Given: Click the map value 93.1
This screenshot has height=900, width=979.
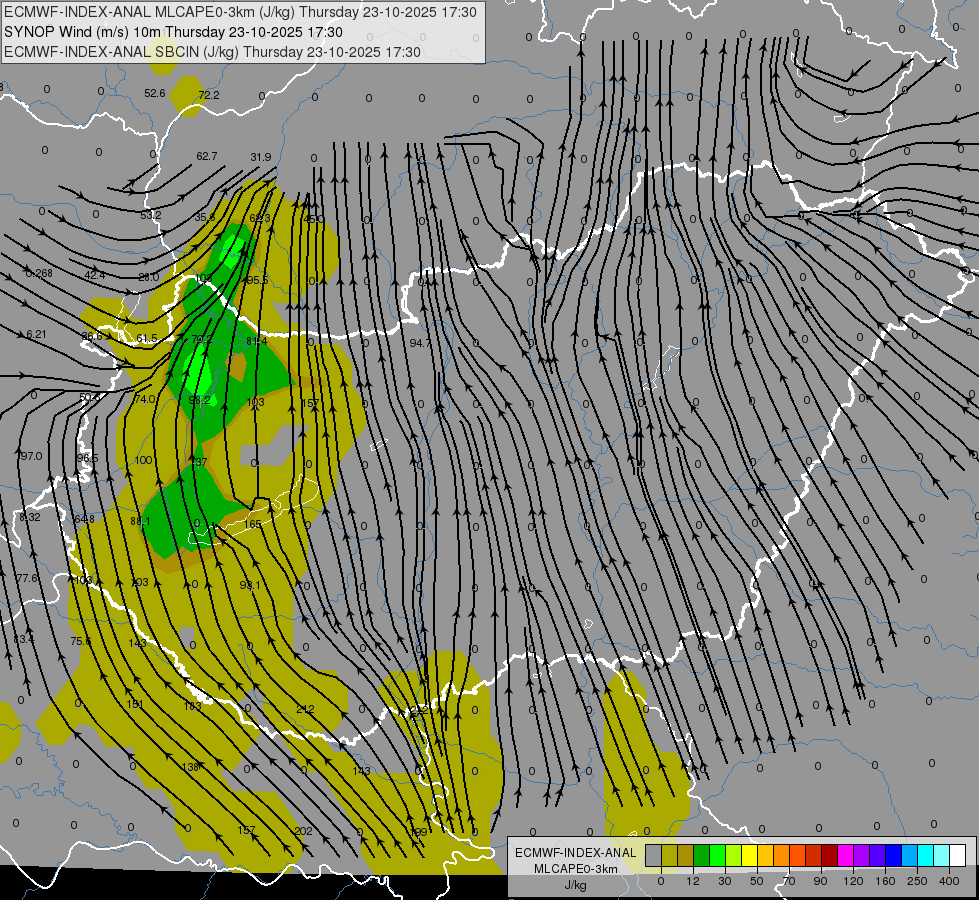Looking at the screenshot, I should click(250, 585).
